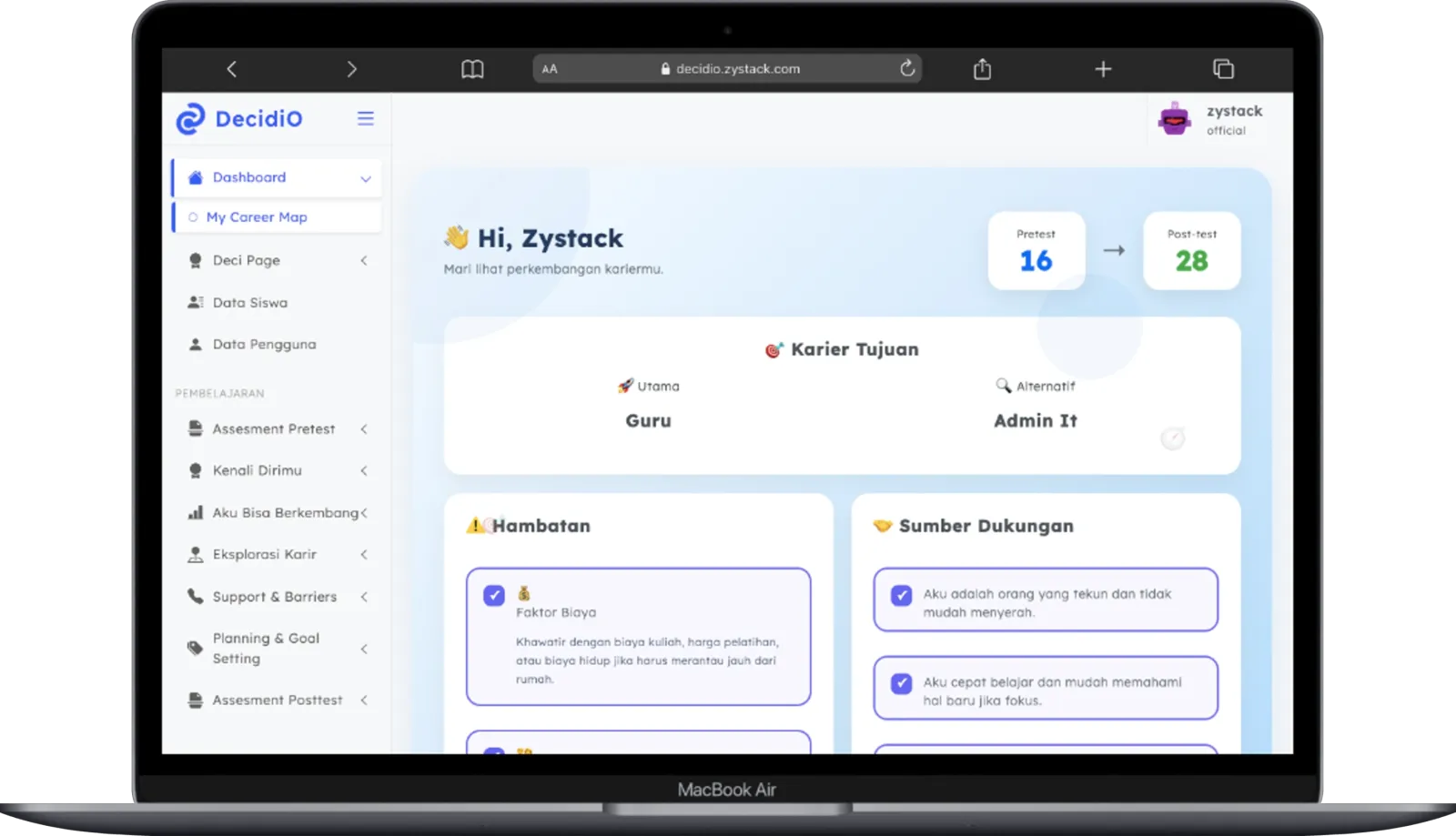Viewport: 1456px width, 836px height.
Task: Click the Eksplorasi Karir icon
Action: point(195,554)
